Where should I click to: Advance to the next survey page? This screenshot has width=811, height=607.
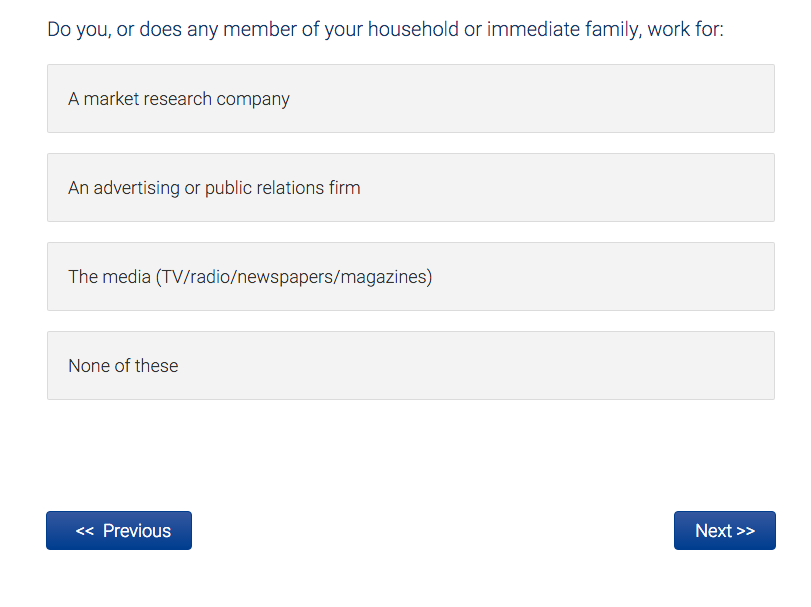(724, 531)
